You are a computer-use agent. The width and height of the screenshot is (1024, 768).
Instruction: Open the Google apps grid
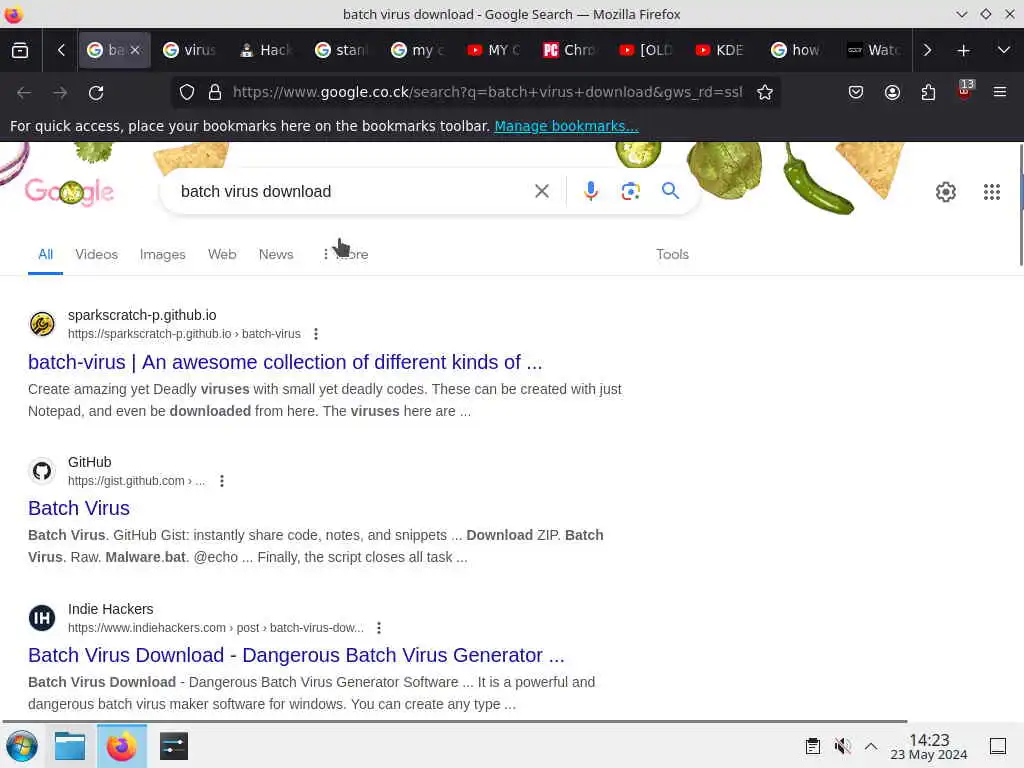[992, 192]
